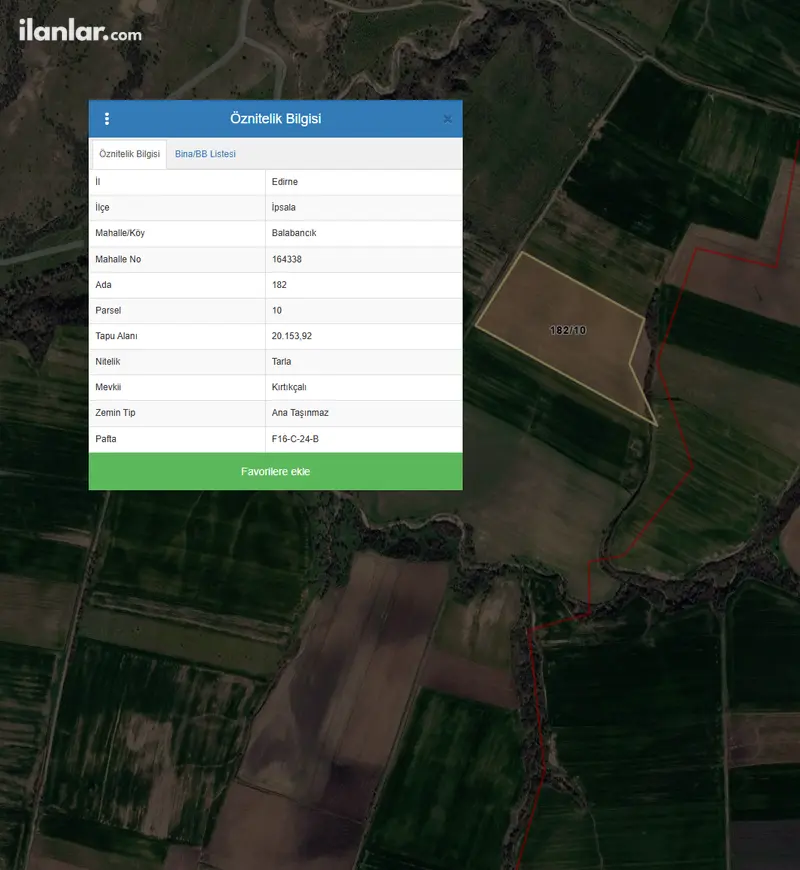Select the Tapu Alanı value 20.153,92
The image size is (800, 870).
point(292,336)
